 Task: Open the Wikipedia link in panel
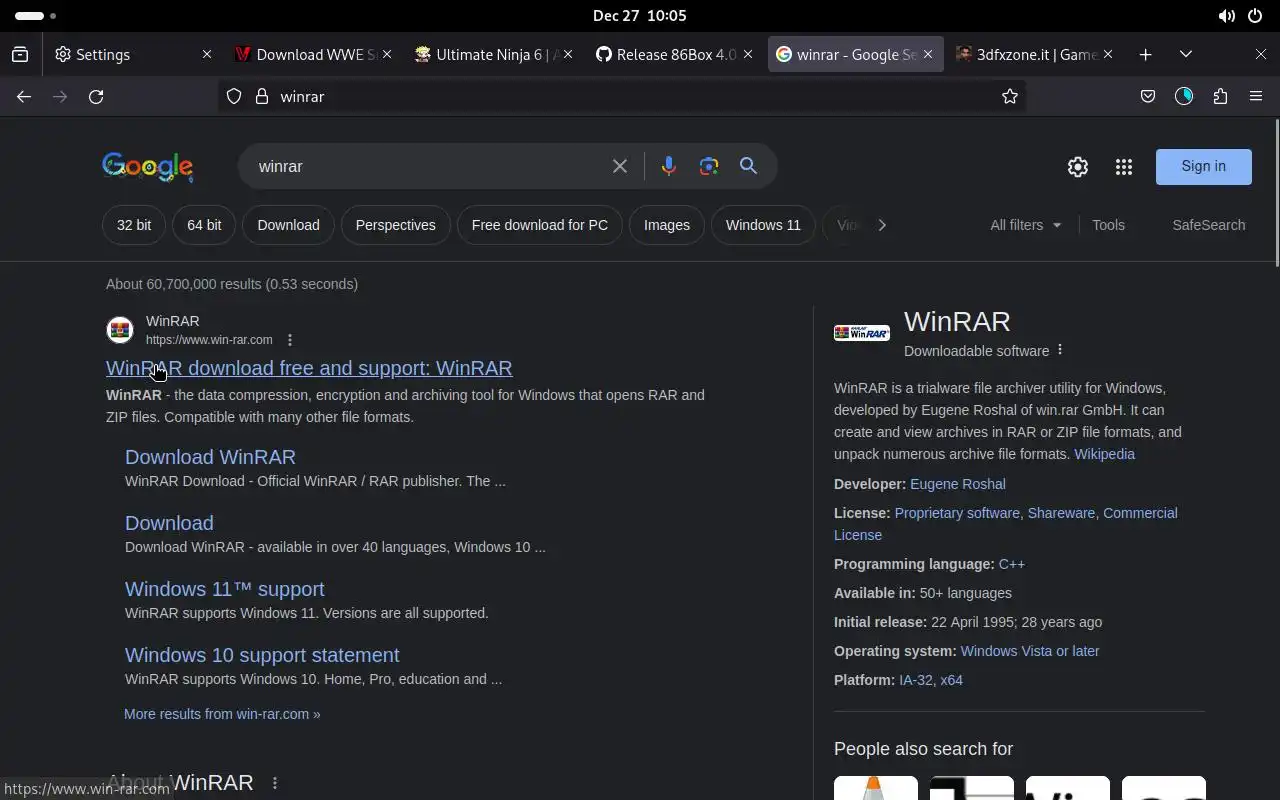pyautogui.click(x=1104, y=454)
